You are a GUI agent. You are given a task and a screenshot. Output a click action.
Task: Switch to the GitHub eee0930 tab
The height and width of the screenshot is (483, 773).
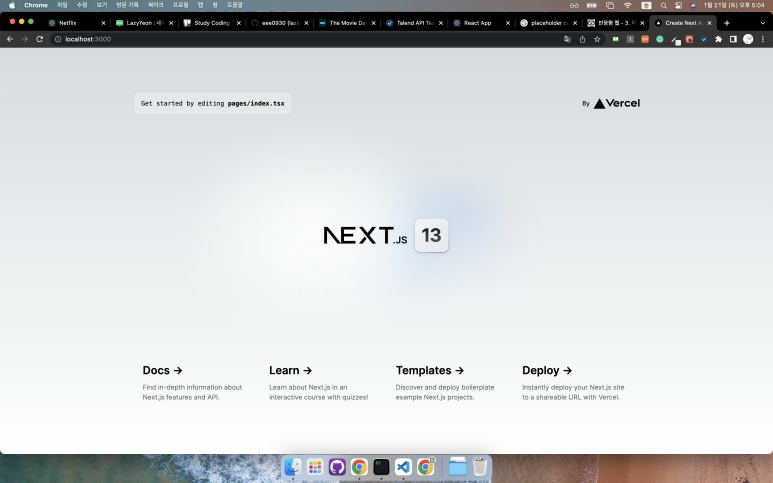point(280,23)
